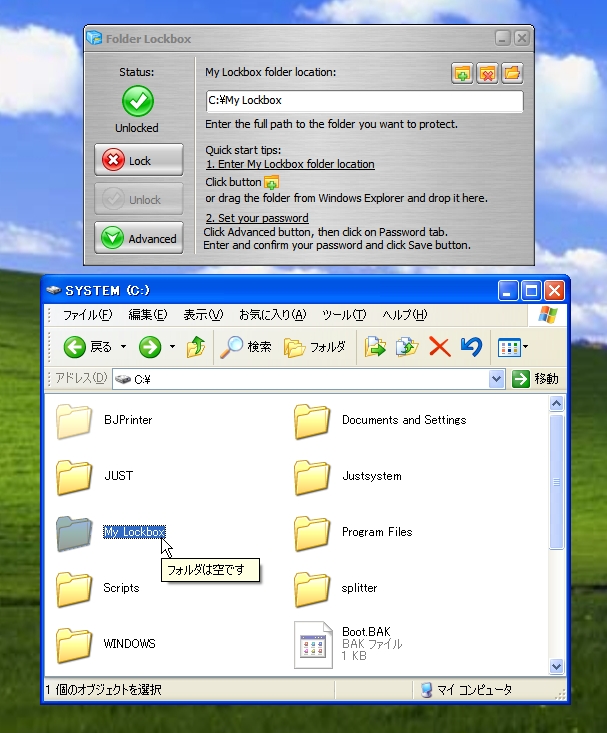The image size is (607, 733).
Task: Expand the Back history dropdown arrow
Action: coord(123,347)
